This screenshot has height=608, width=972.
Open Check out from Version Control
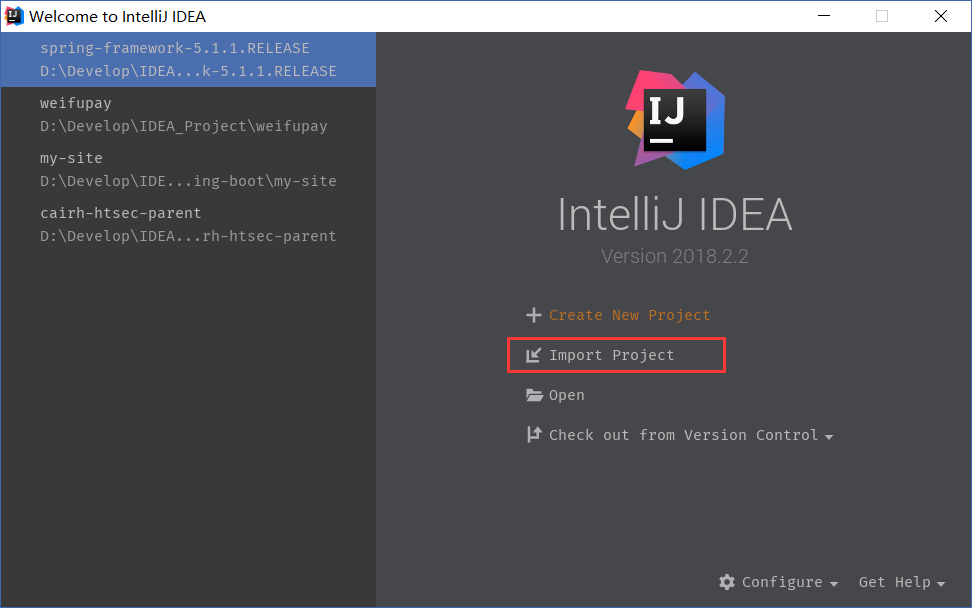[x=683, y=435]
